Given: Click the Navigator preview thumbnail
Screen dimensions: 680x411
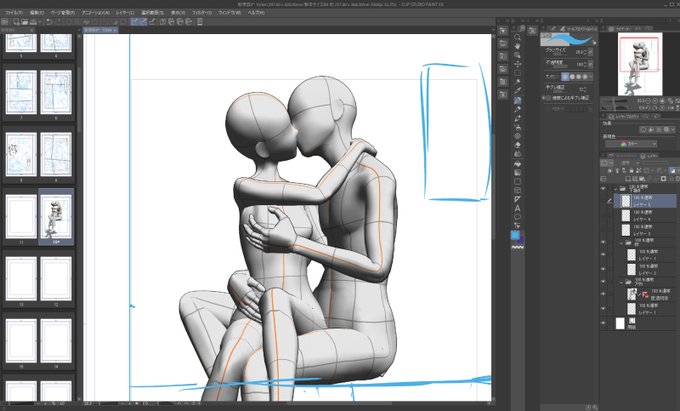Looking at the screenshot, I should pos(640,64).
